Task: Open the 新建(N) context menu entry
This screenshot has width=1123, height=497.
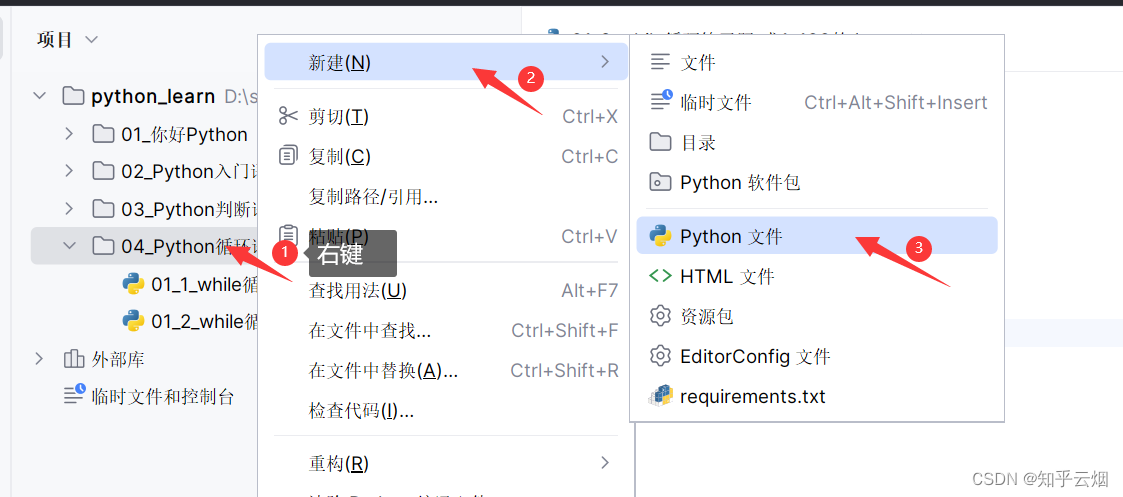Action: [x=446, y=62]
